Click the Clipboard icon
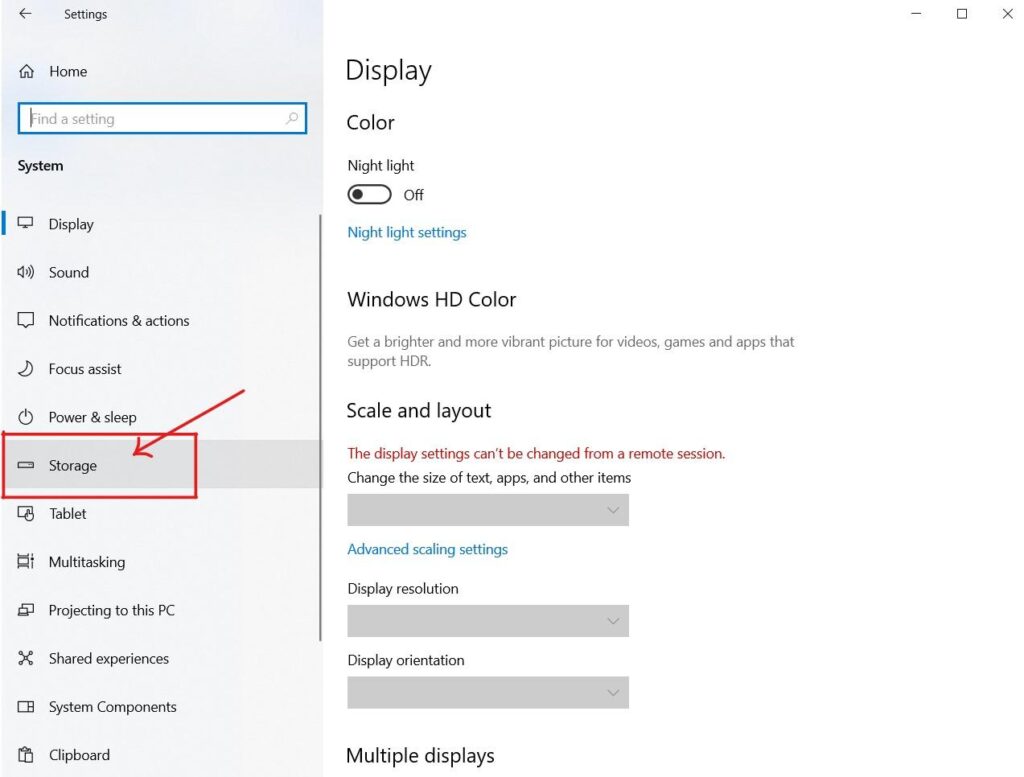 [x=25, y=755]
